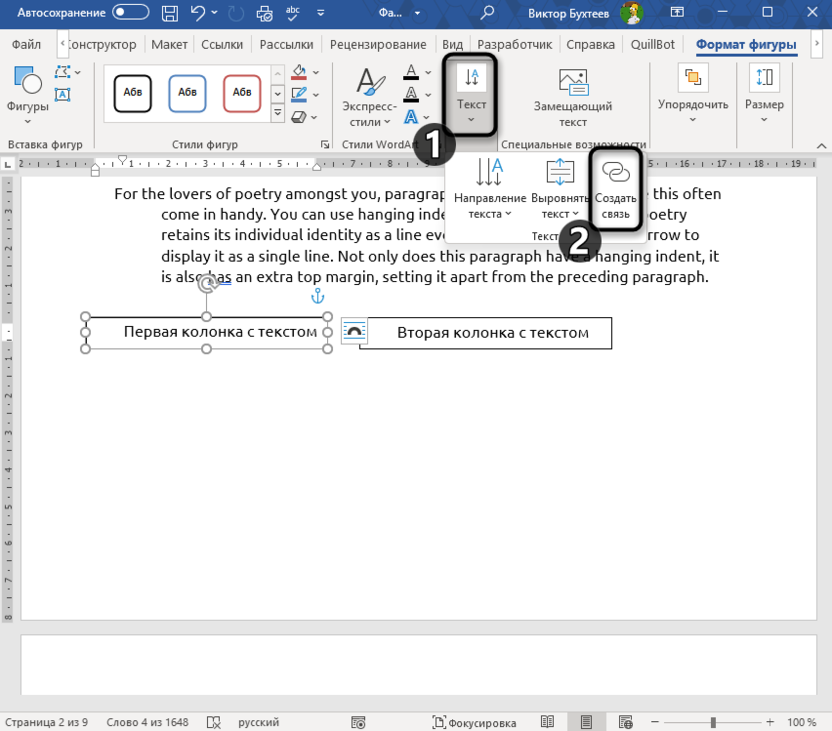This screenshot has width=832, height=731.
Task: Open the Макет tab
Action: 169,45
